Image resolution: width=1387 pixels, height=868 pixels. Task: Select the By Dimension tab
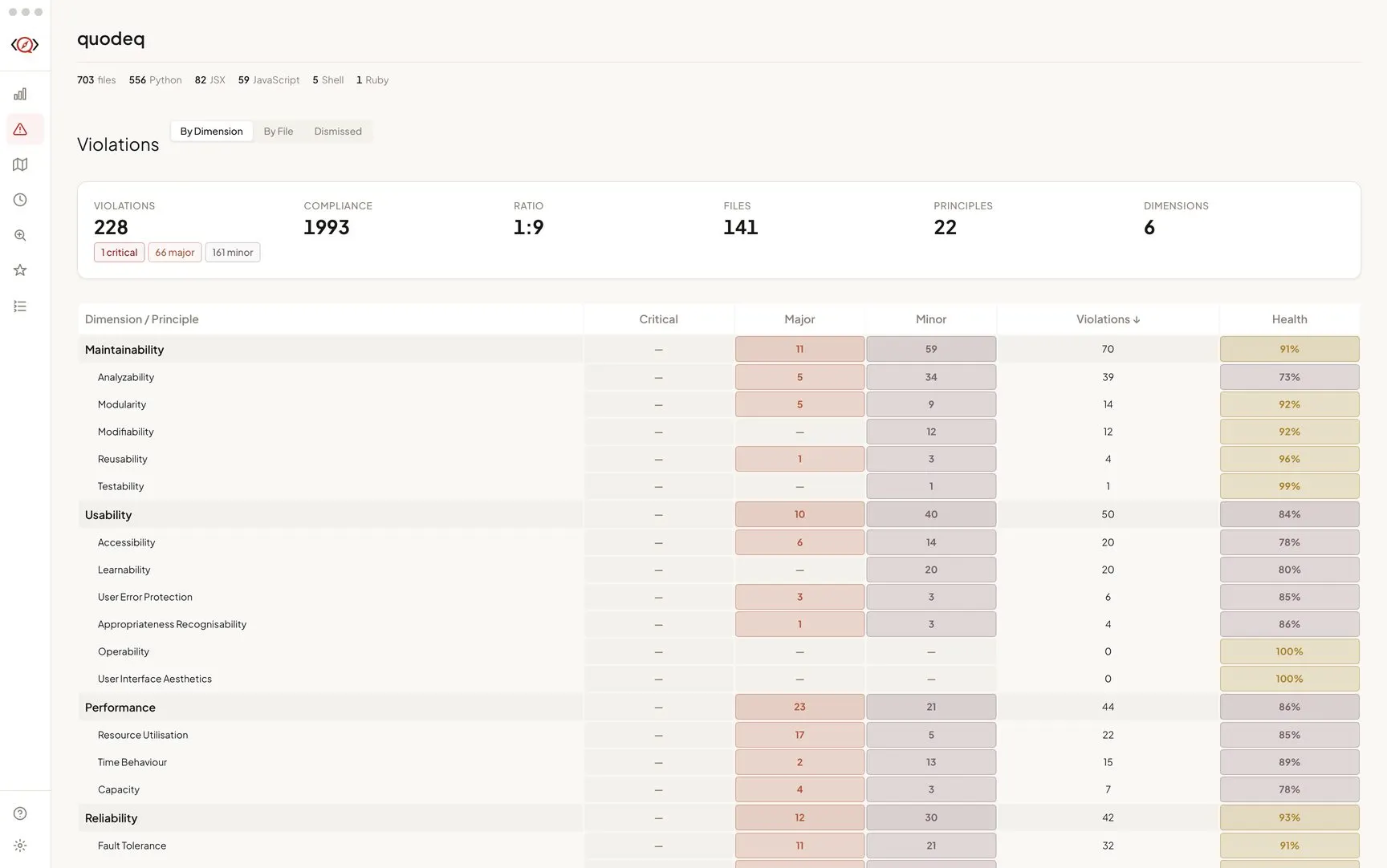tap(211, 132)
